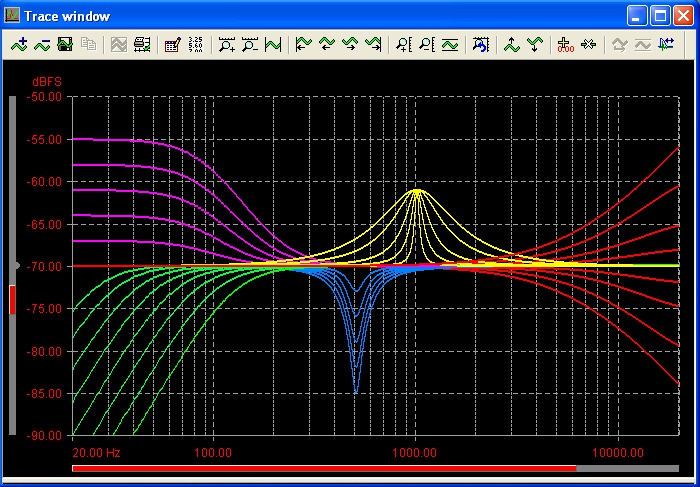This screenshot has height=487, width=700.
Task: Click the scroll trace right icon
Action: pos(350,44)
